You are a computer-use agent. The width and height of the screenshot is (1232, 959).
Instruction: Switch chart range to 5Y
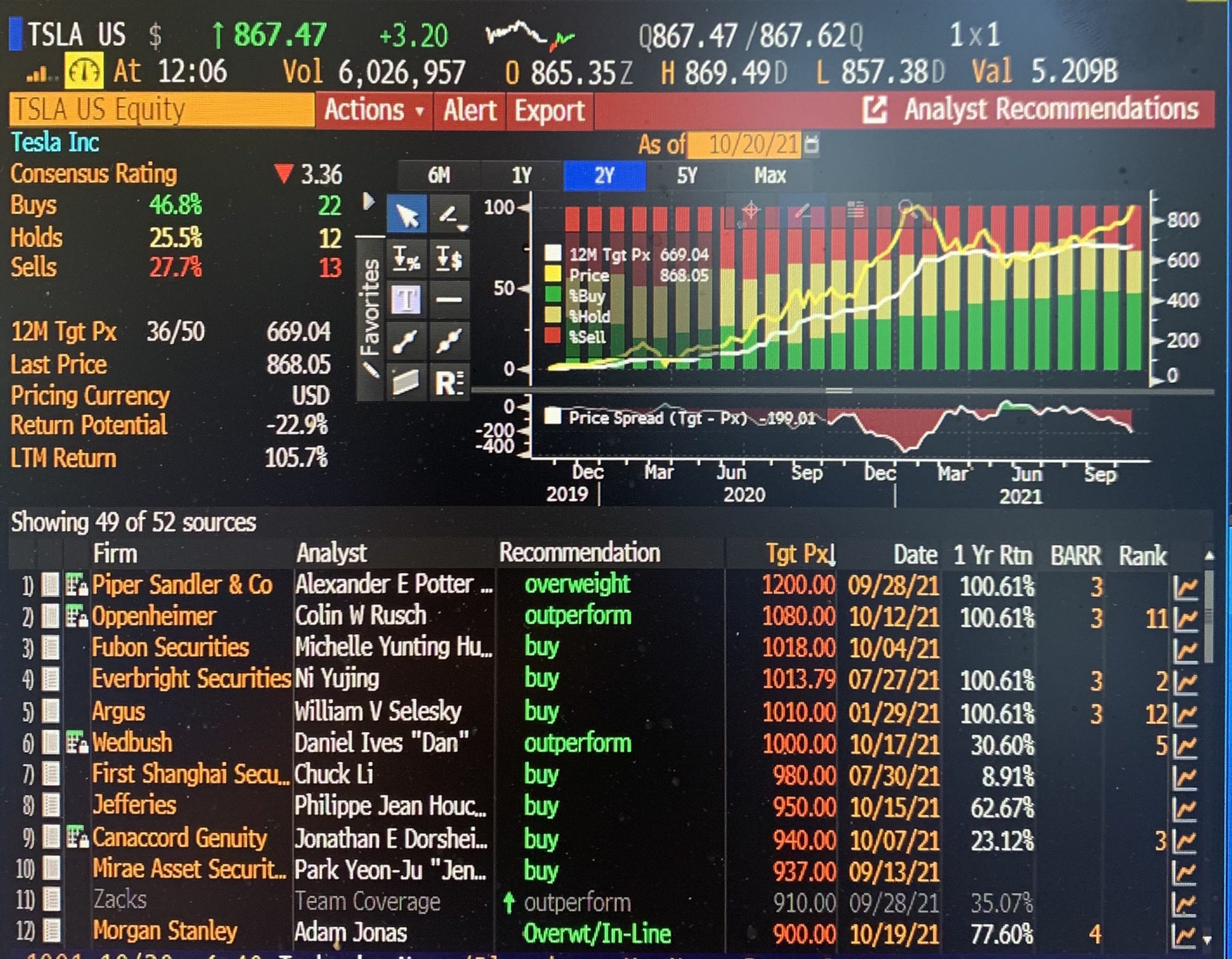click(687, 176)
